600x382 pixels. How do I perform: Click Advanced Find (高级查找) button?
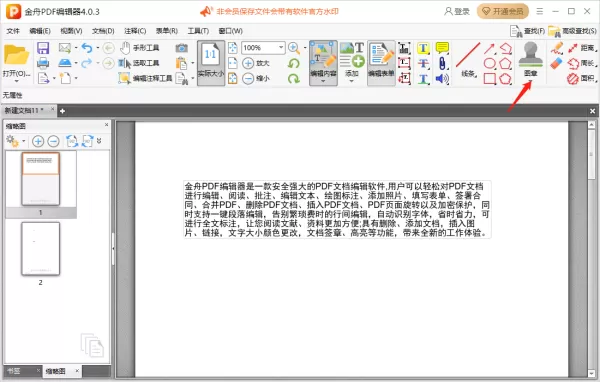tap(572, 31)
